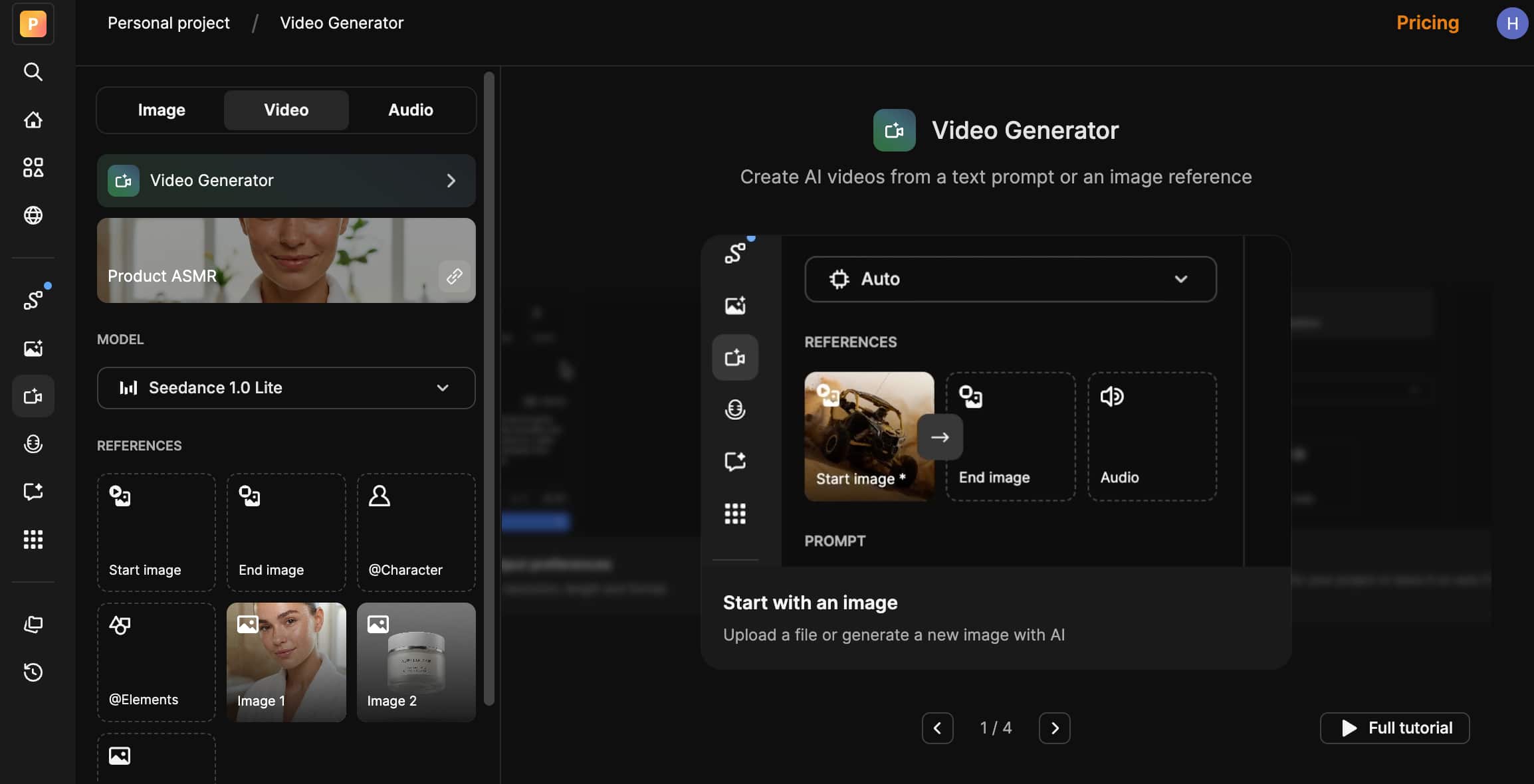Go to the next tutorial slide
Viewport: 1534px width, 784px height.
(1054, 728)
